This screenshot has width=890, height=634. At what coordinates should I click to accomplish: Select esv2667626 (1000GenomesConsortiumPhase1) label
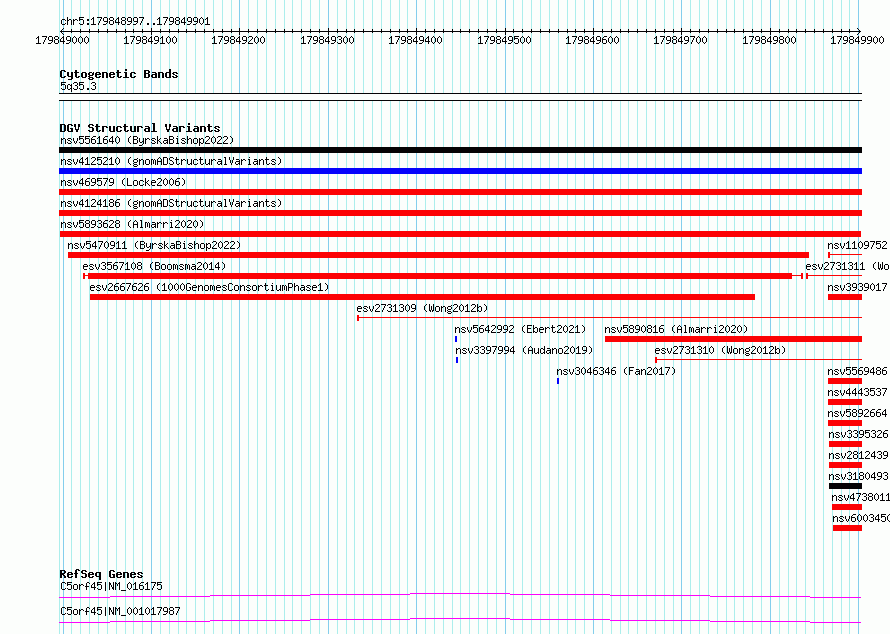pos(209,287)
